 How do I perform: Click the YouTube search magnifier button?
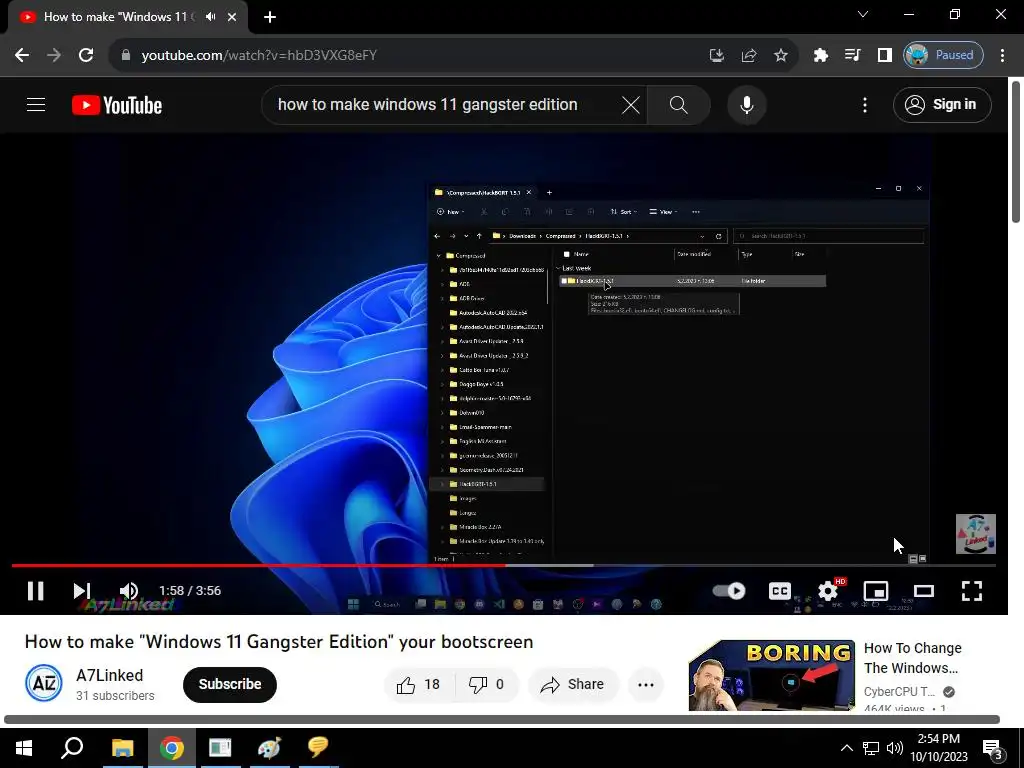tap(679, 104)
